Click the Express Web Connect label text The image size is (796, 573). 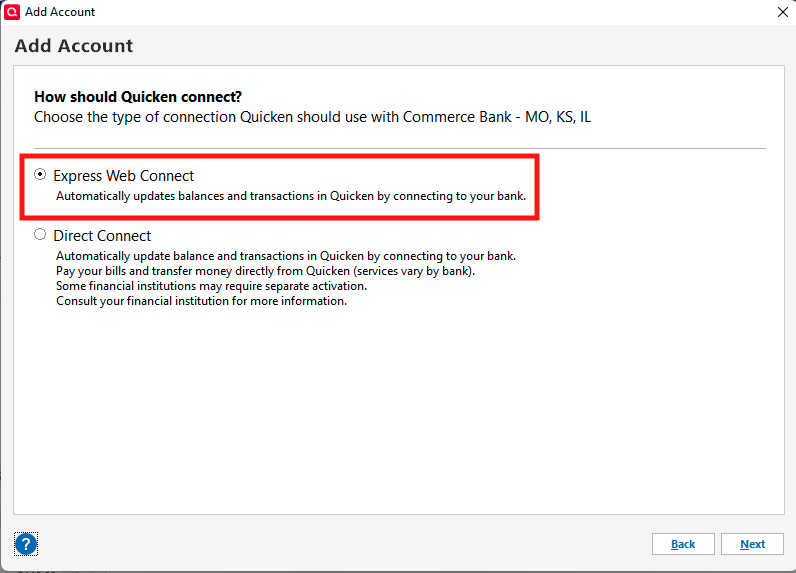point(123,175)
